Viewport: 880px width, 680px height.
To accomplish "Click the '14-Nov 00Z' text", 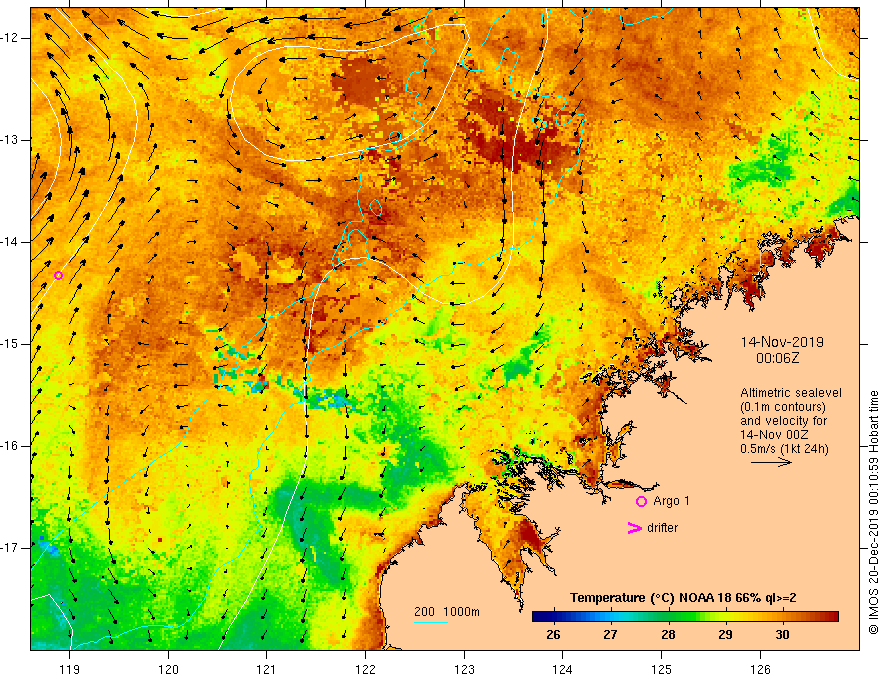I will pyautogui.click(x=774, y=435).
